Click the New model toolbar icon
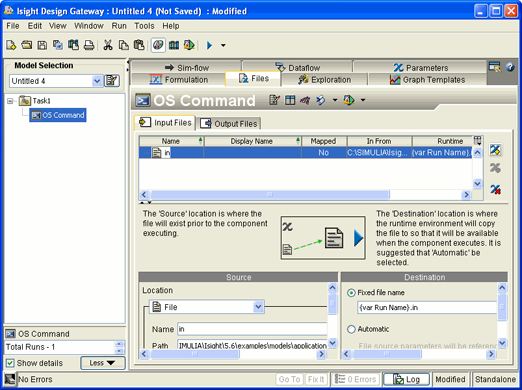 (x=11, y=45)
